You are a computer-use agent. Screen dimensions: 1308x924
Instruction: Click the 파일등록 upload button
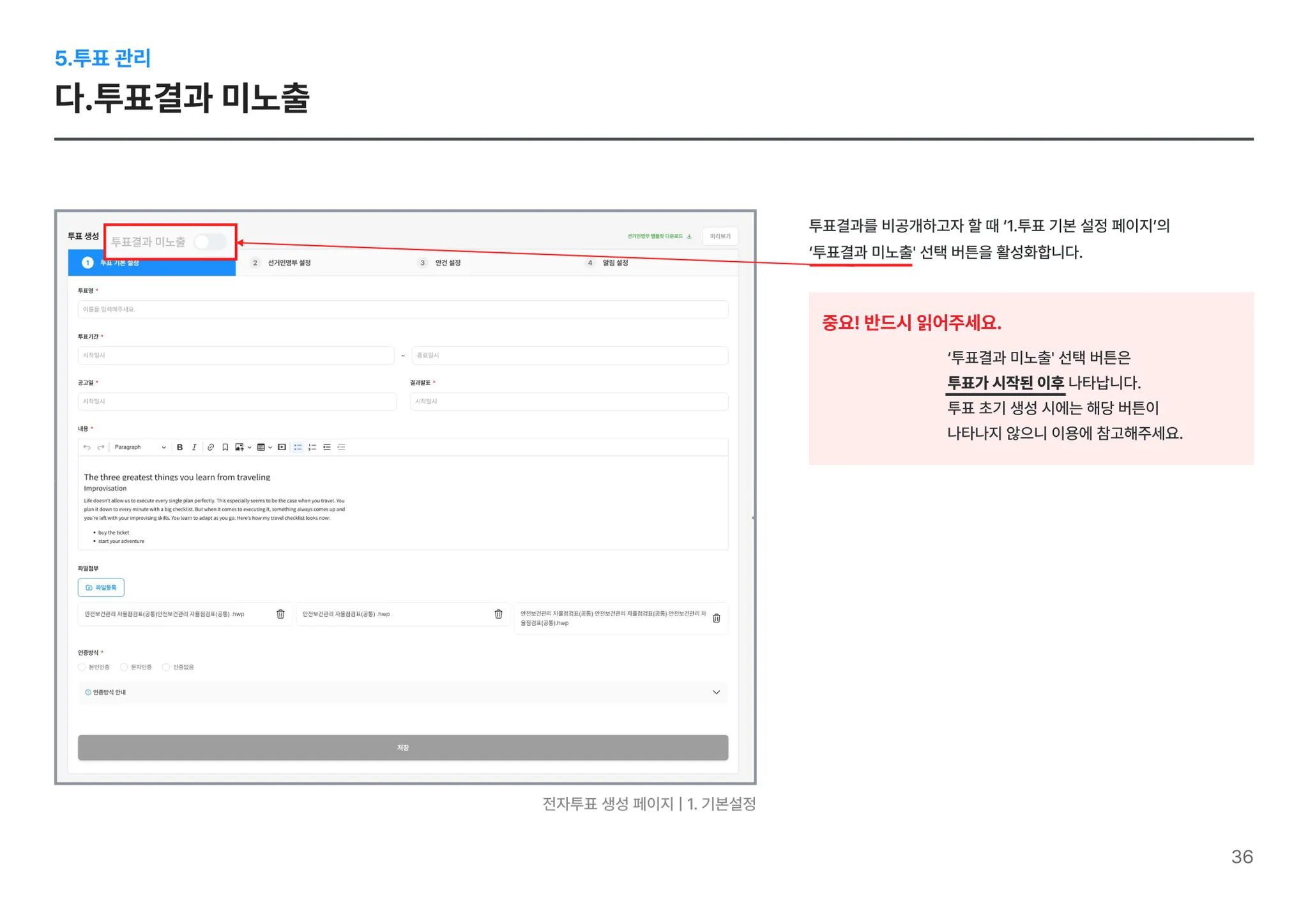101,587
